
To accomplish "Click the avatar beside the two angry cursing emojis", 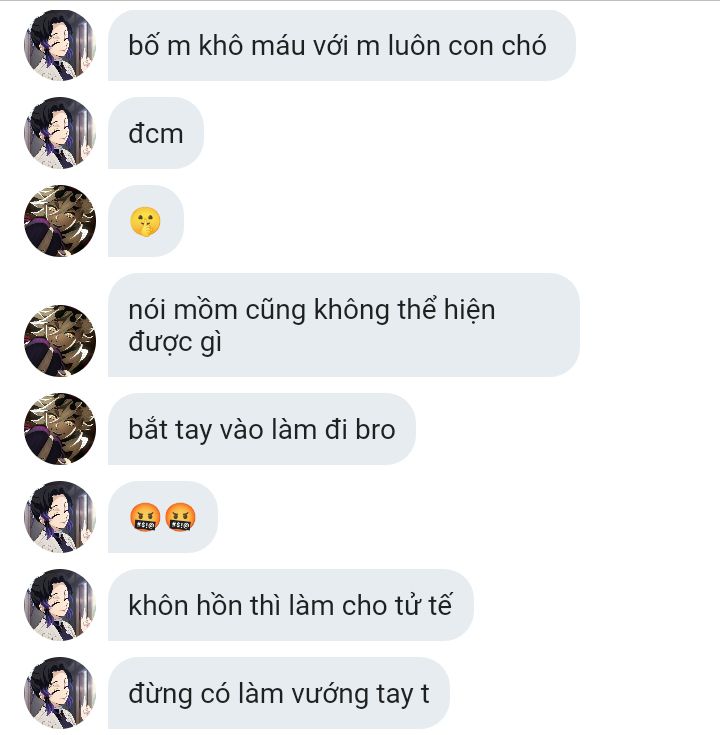I will pyautogui.click(x=60, y=517).
